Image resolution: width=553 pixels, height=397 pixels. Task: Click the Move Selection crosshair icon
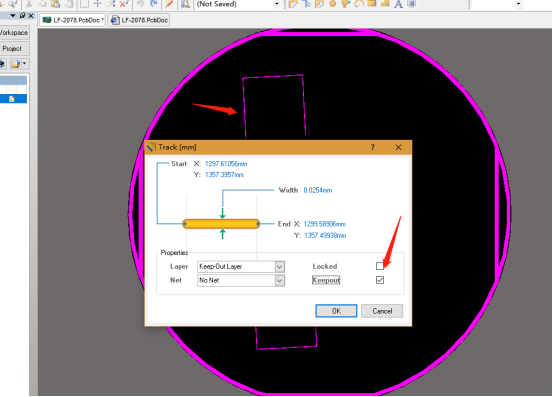pos(98,4)
